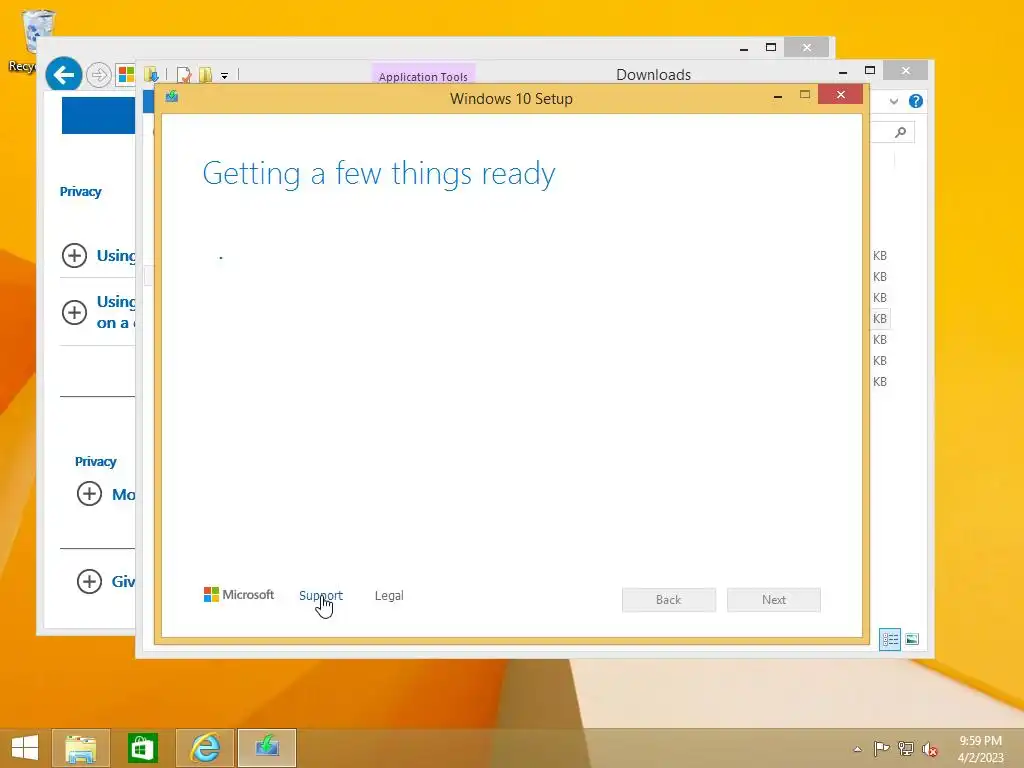Go back in the browser window
This screenshot has height=768, width=1024.
coord(63,75)
